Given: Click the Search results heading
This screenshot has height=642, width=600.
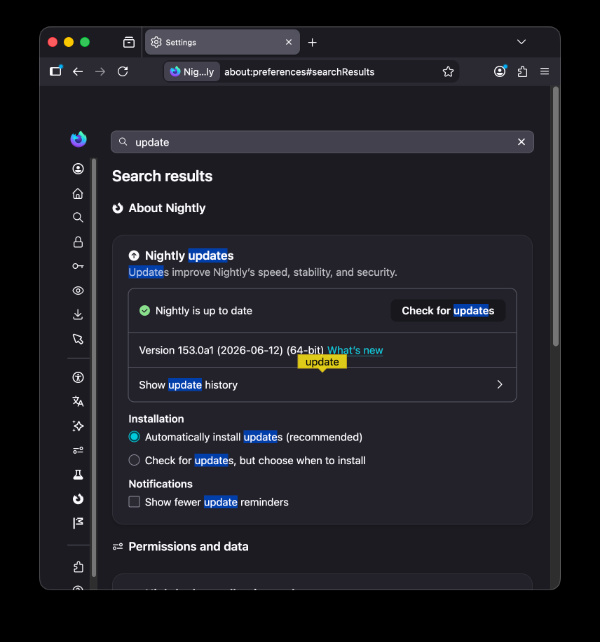Looking at the screenshot, I should [162, 176].
